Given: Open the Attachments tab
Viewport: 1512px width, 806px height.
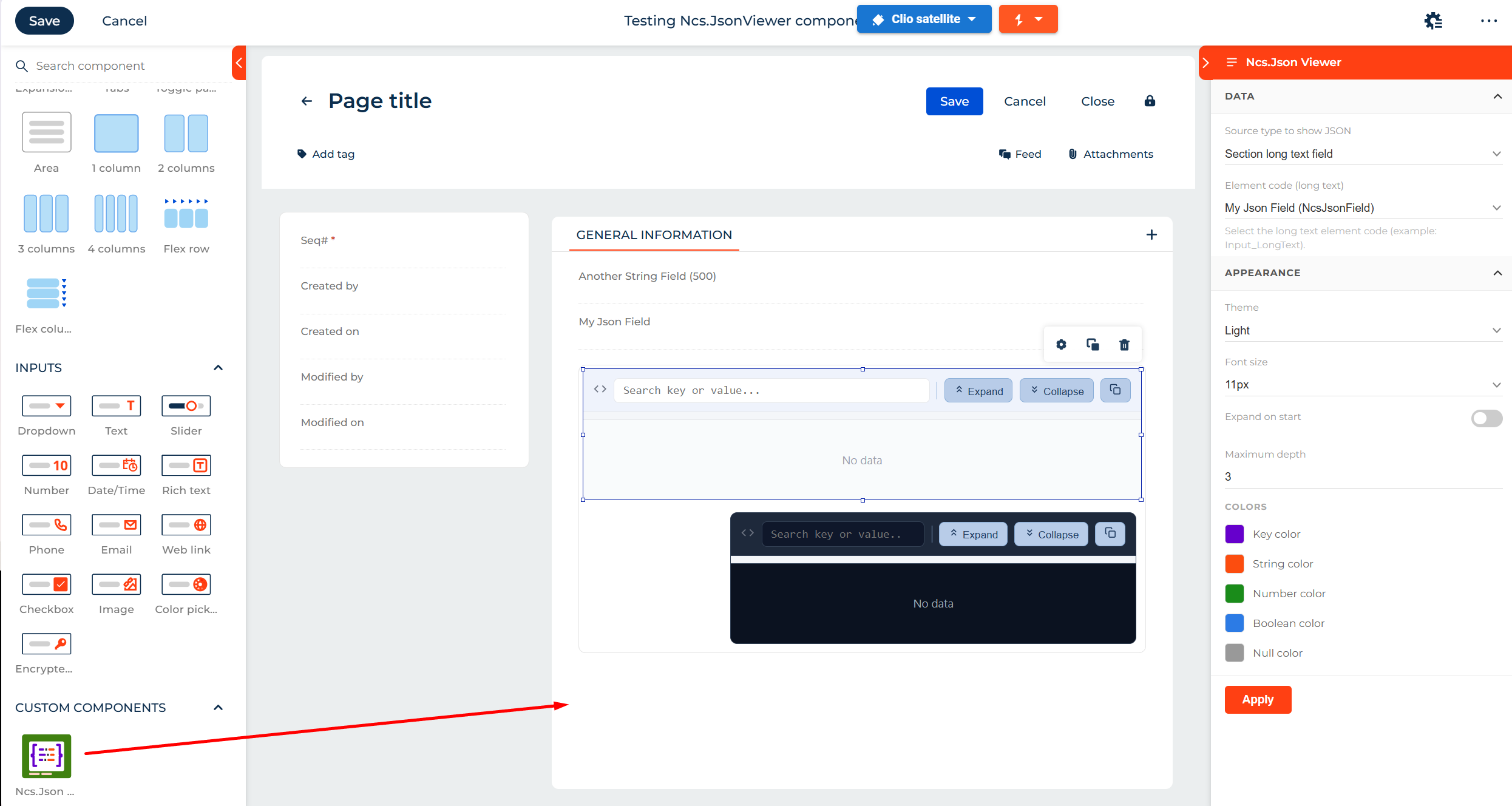Looking at the screenshot, I should 1110,154.
